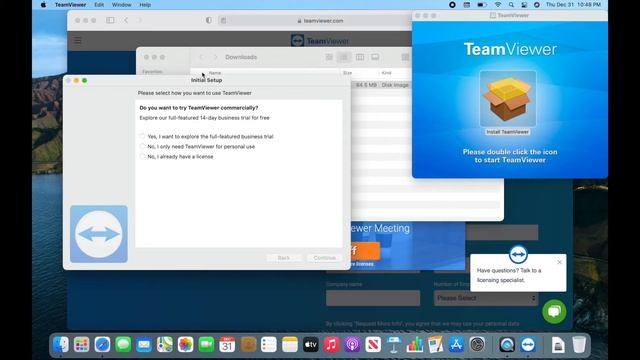
Task: Open Podcasts from the Dock
Action: pyautogui.click(x=352, y=345)
